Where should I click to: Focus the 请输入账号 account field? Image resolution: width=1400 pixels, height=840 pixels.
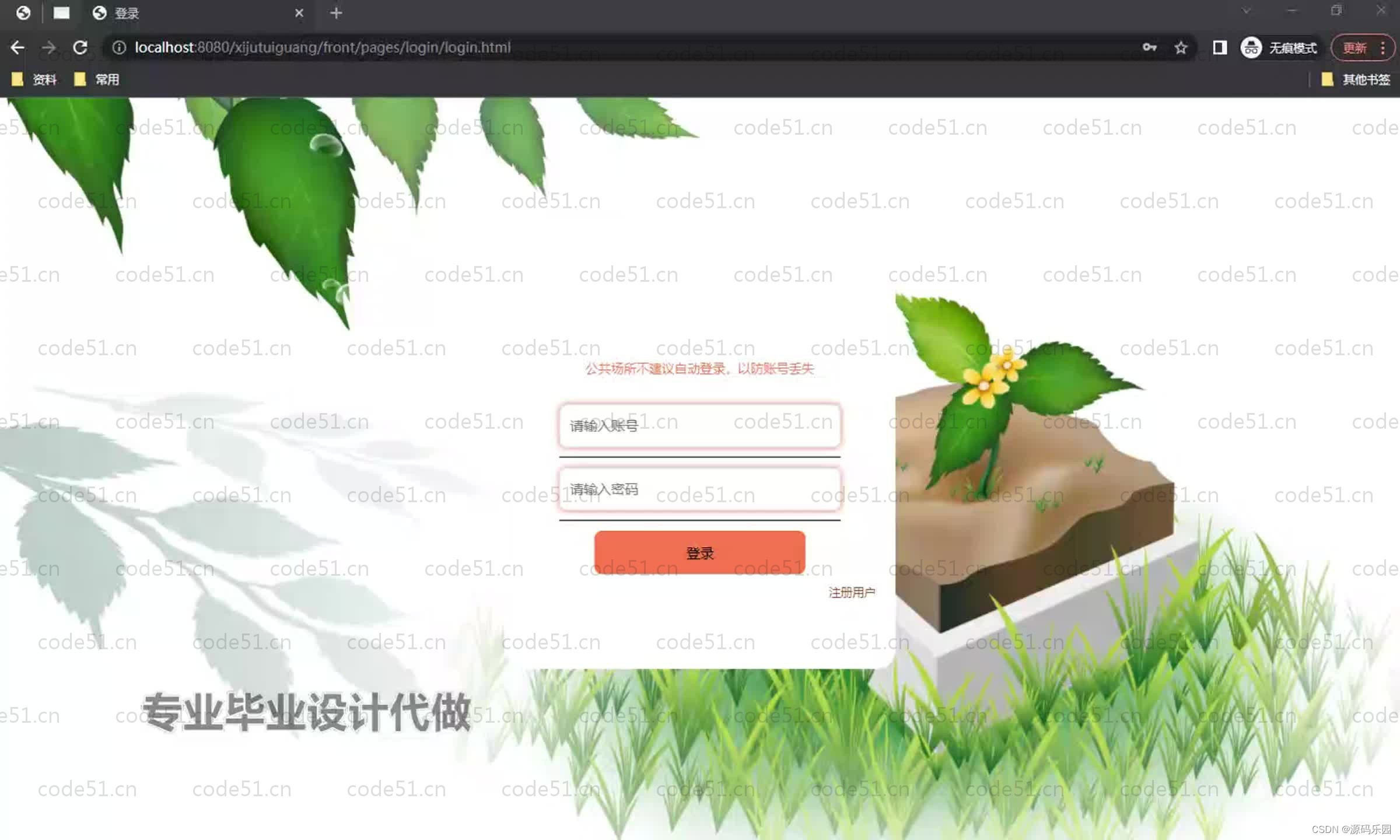click(x=699, y=426)
